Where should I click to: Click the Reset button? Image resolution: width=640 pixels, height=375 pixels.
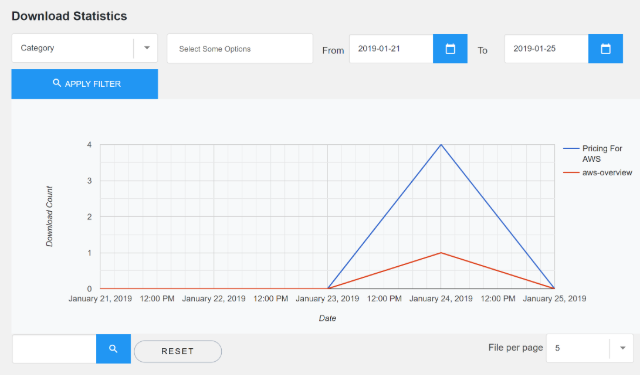point(178,351)
